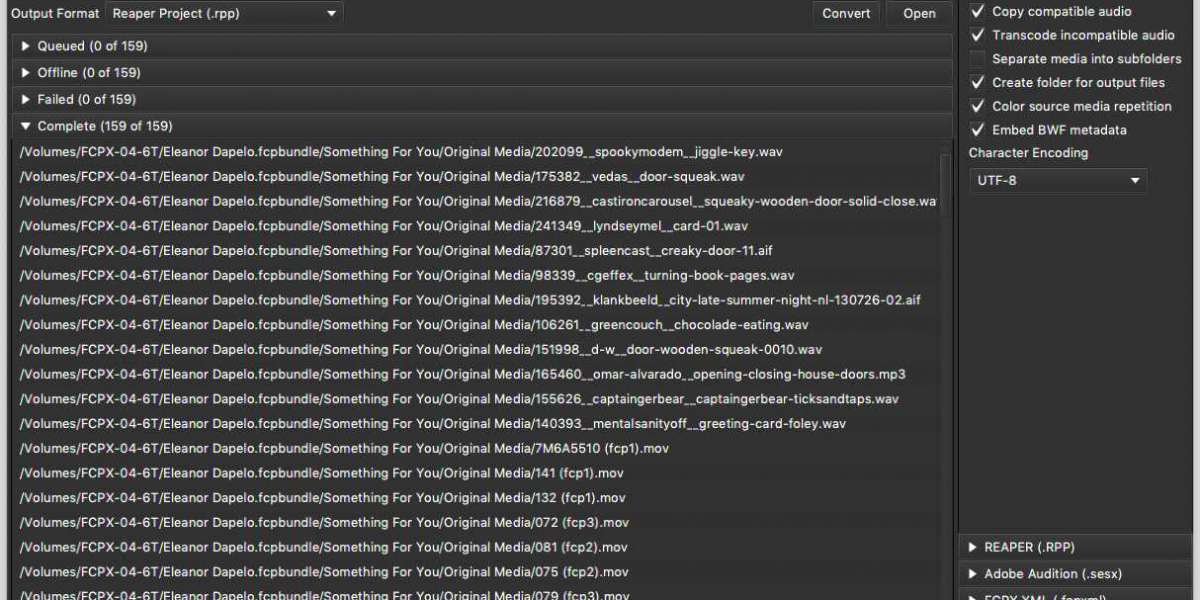Expand the Failed section
Image resolution: width=1200 pixels, height=600 pixels.
click(x=26, y=99)
